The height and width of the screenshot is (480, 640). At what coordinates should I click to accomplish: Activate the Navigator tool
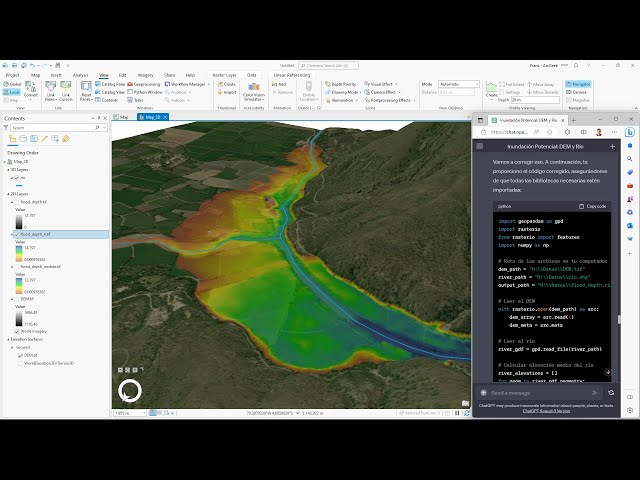(578, 84)
